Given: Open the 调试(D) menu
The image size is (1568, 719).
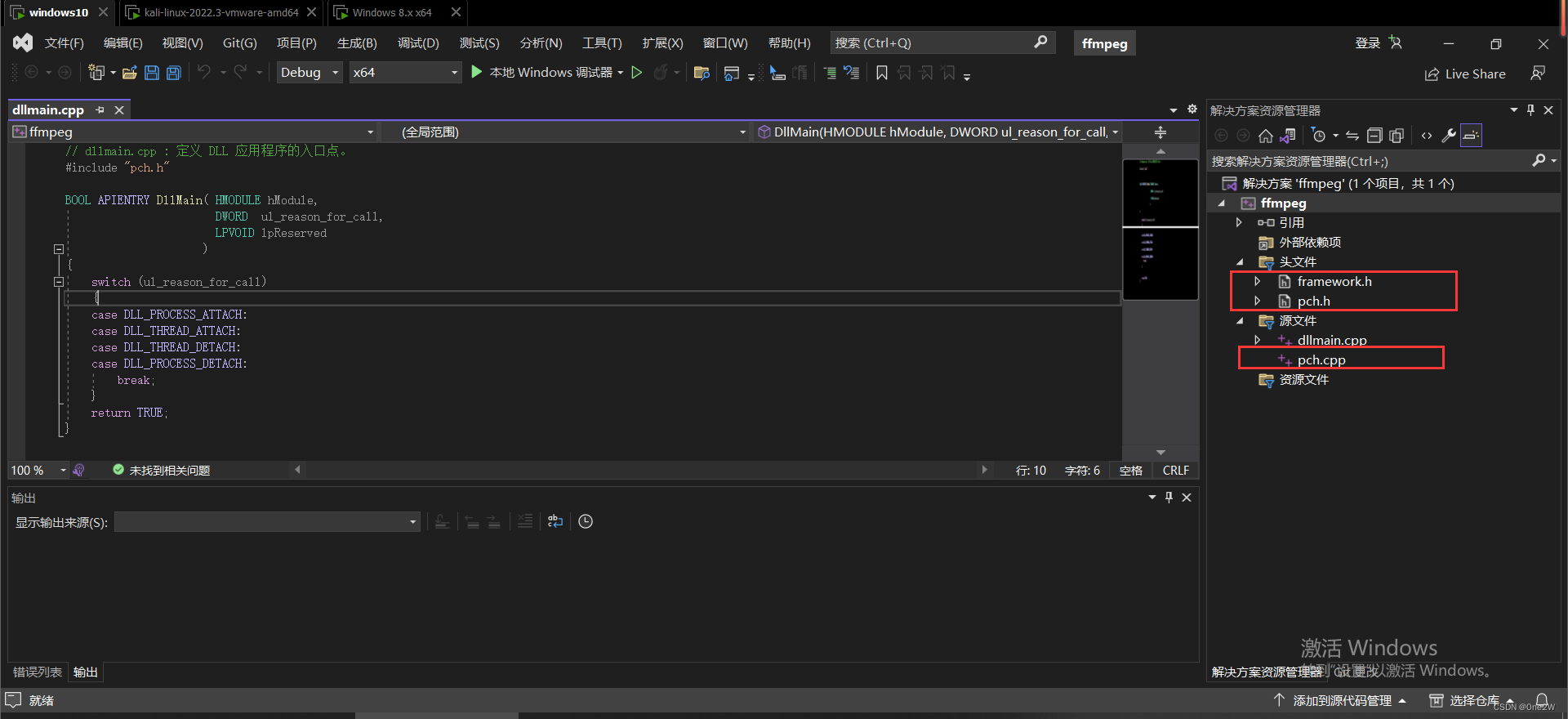Looking at the screenshot, I should pos(418,42).
